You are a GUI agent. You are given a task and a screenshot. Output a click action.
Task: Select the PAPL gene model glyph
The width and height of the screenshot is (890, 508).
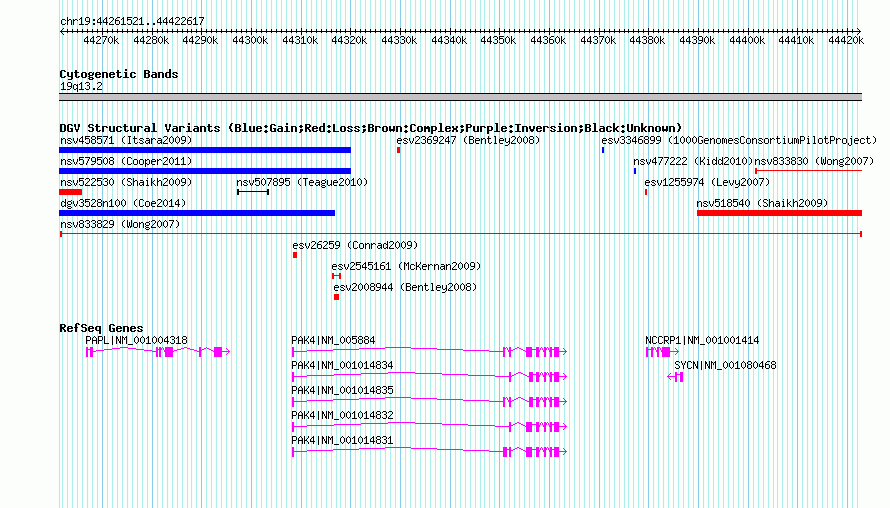(158, 352)
